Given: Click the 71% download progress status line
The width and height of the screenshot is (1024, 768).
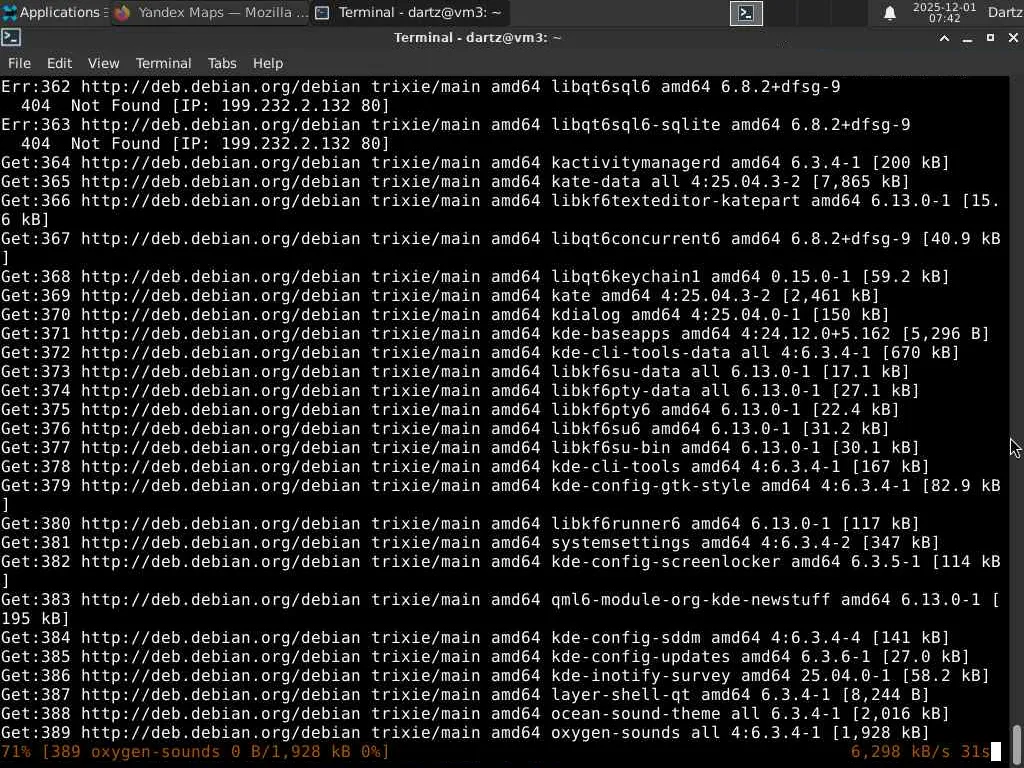Looking at the screenshot, I should pyautogui.click(x=195, y=752).
